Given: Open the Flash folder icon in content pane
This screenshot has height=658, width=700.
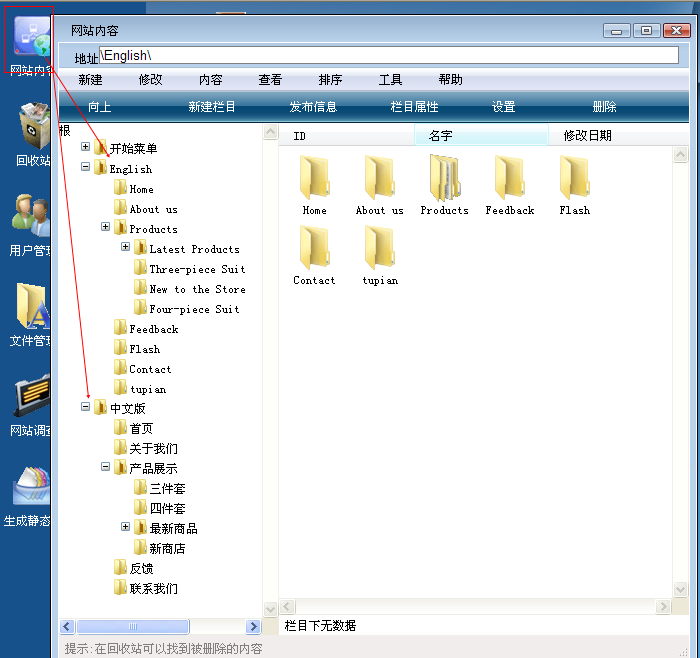Looking at the screenshot, I should 574,180.
